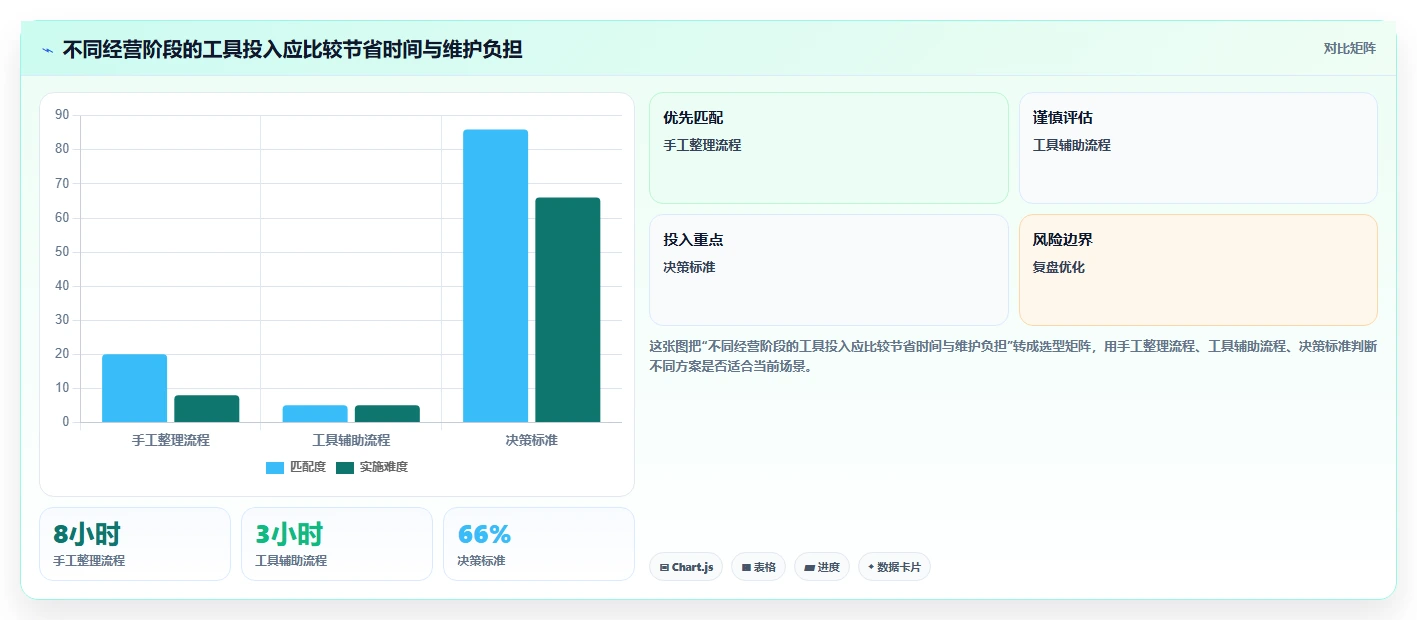Viewport: 1417px width, 620px height.
Task: Click the 对比矩阵 label in the header
Action: coord(1349,48)
